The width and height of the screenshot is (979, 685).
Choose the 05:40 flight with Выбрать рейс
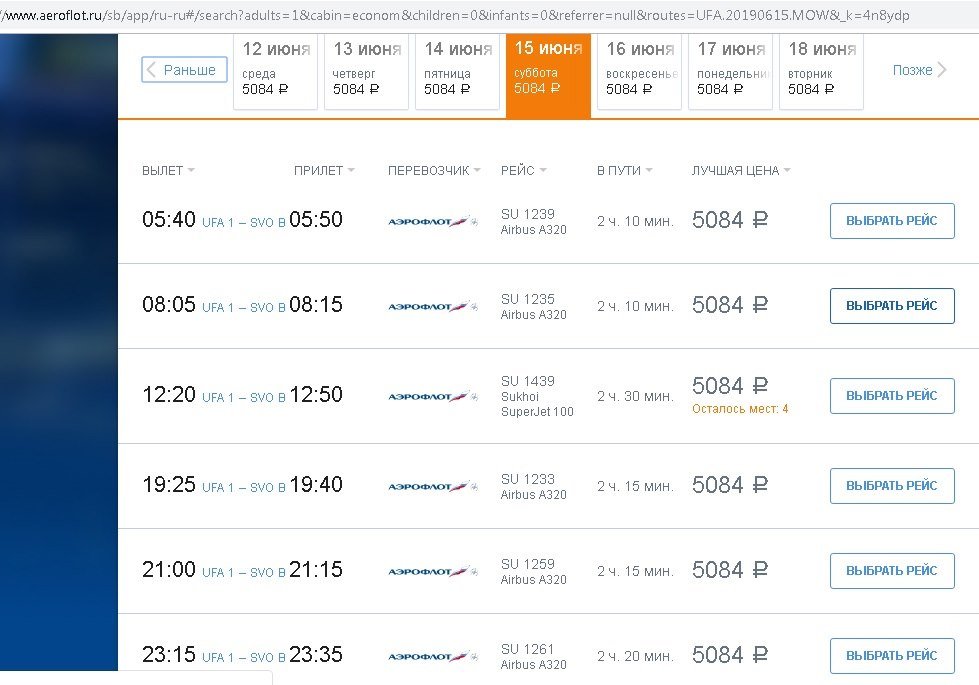(x=892, y=221)
